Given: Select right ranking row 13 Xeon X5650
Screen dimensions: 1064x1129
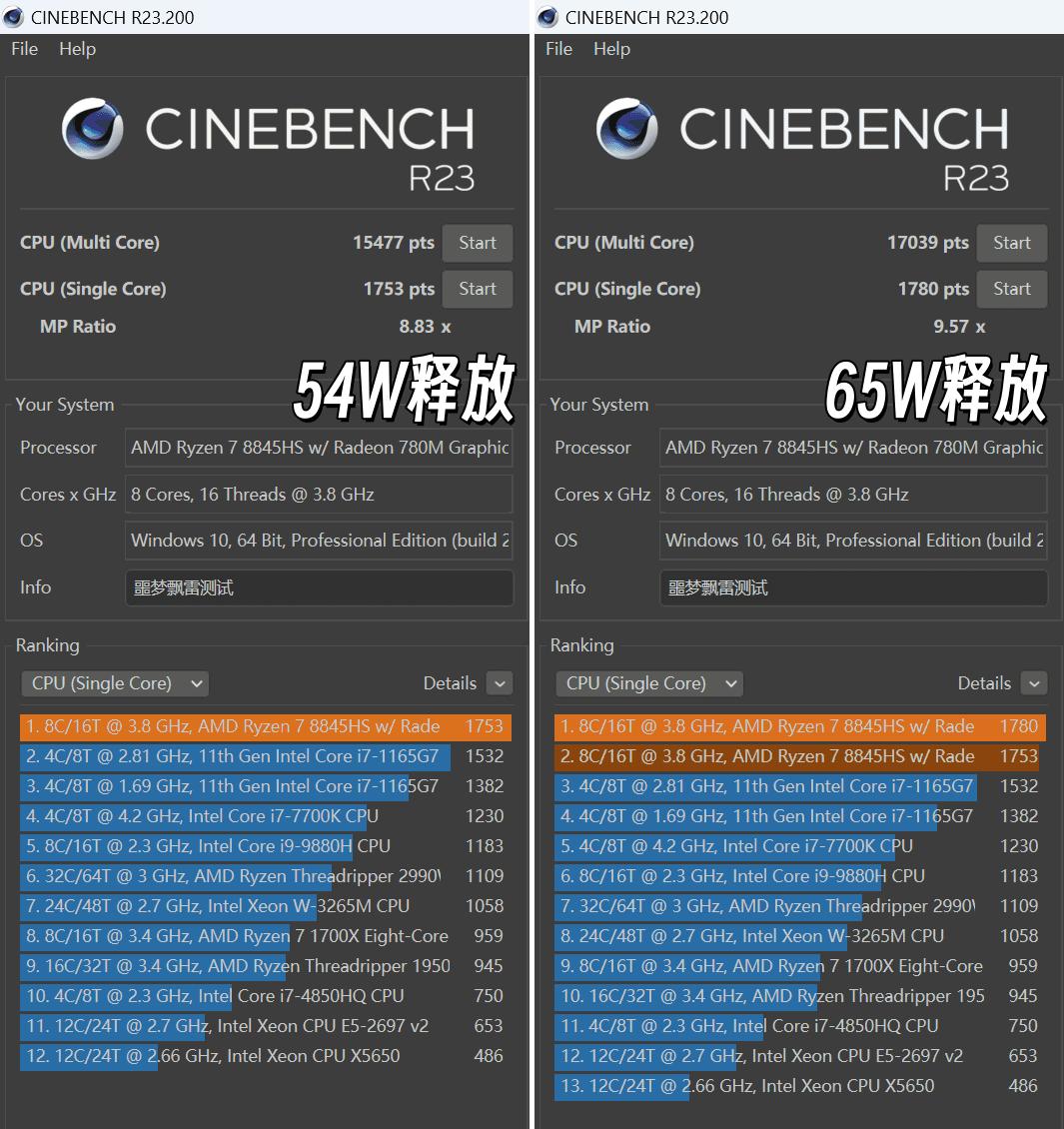Looking at the screenshot, I should pyautogui.click(x=800, y=1086).
